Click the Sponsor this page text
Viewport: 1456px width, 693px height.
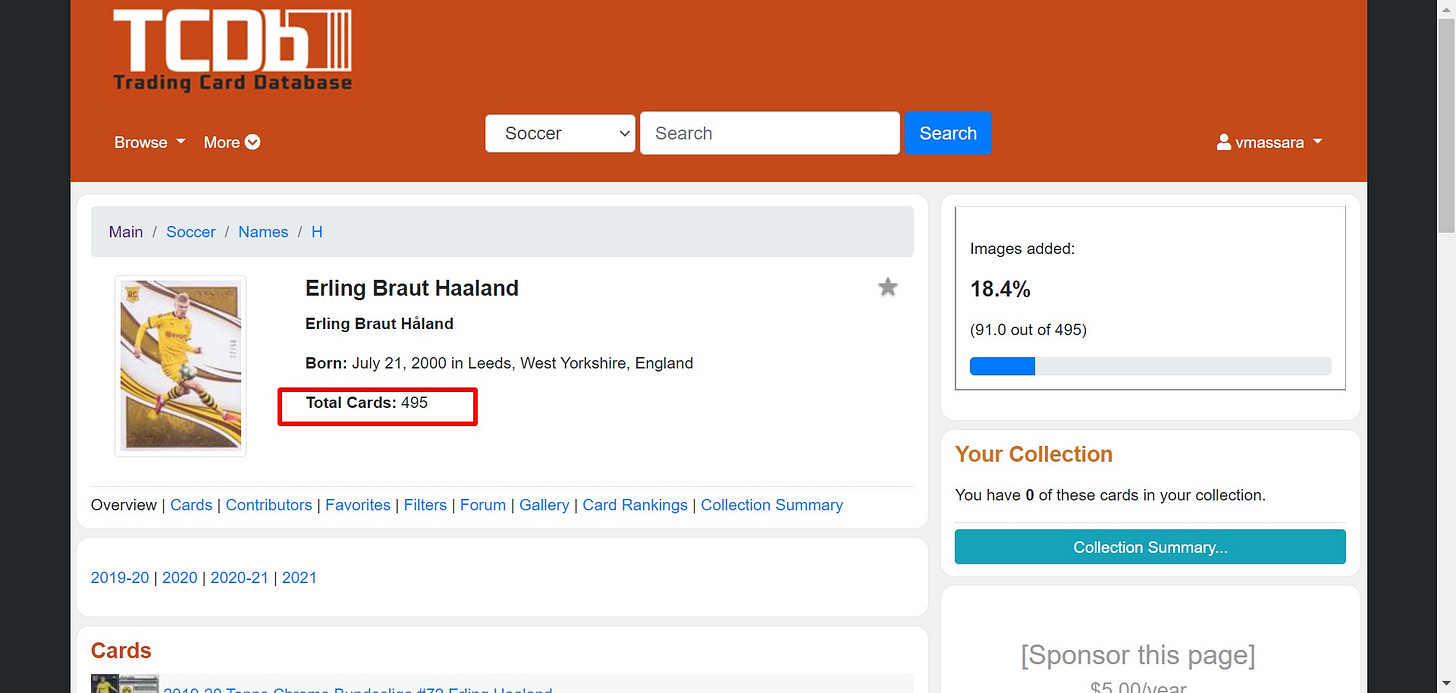[1138, 656]
